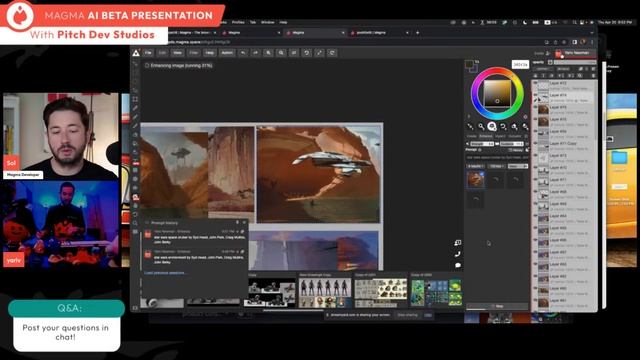Pin the Prompt history panel
This screenshot has height=360, width=640.
[237, 222]
